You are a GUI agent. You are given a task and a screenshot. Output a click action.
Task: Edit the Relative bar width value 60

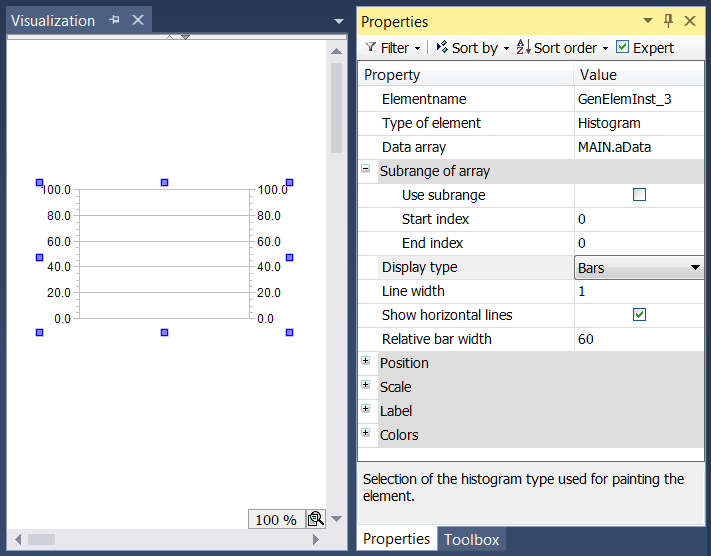point(639,339)
